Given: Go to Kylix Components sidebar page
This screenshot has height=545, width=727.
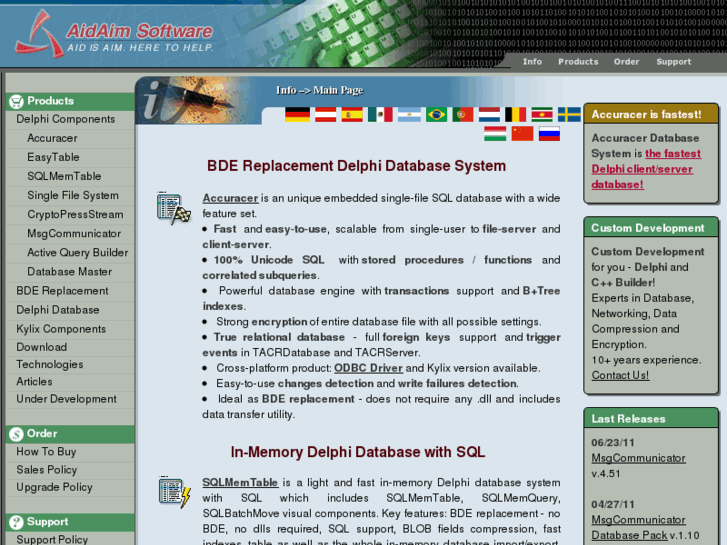Looking at the screenshot, I should pyautogui.click(x=61, y=329).
